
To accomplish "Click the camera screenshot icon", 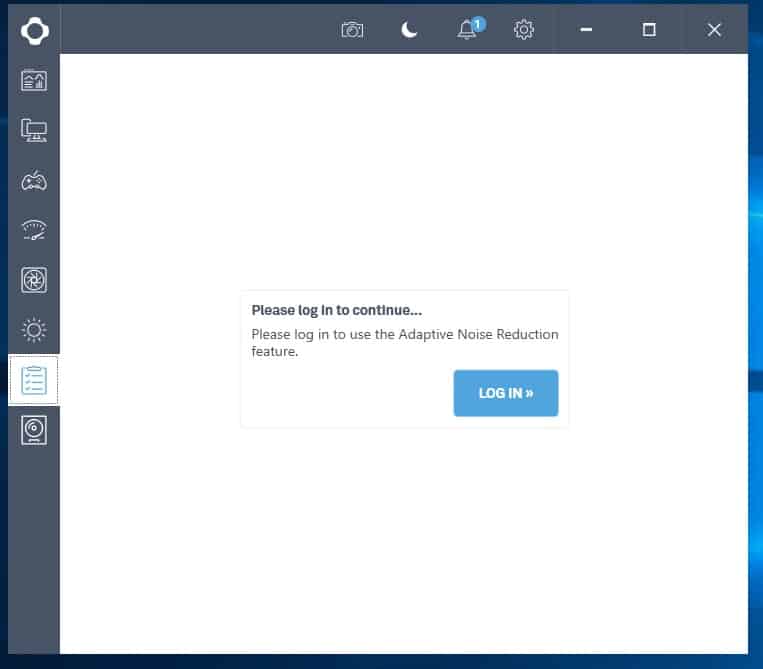I will pyautogui.click(x=352, y=30).
